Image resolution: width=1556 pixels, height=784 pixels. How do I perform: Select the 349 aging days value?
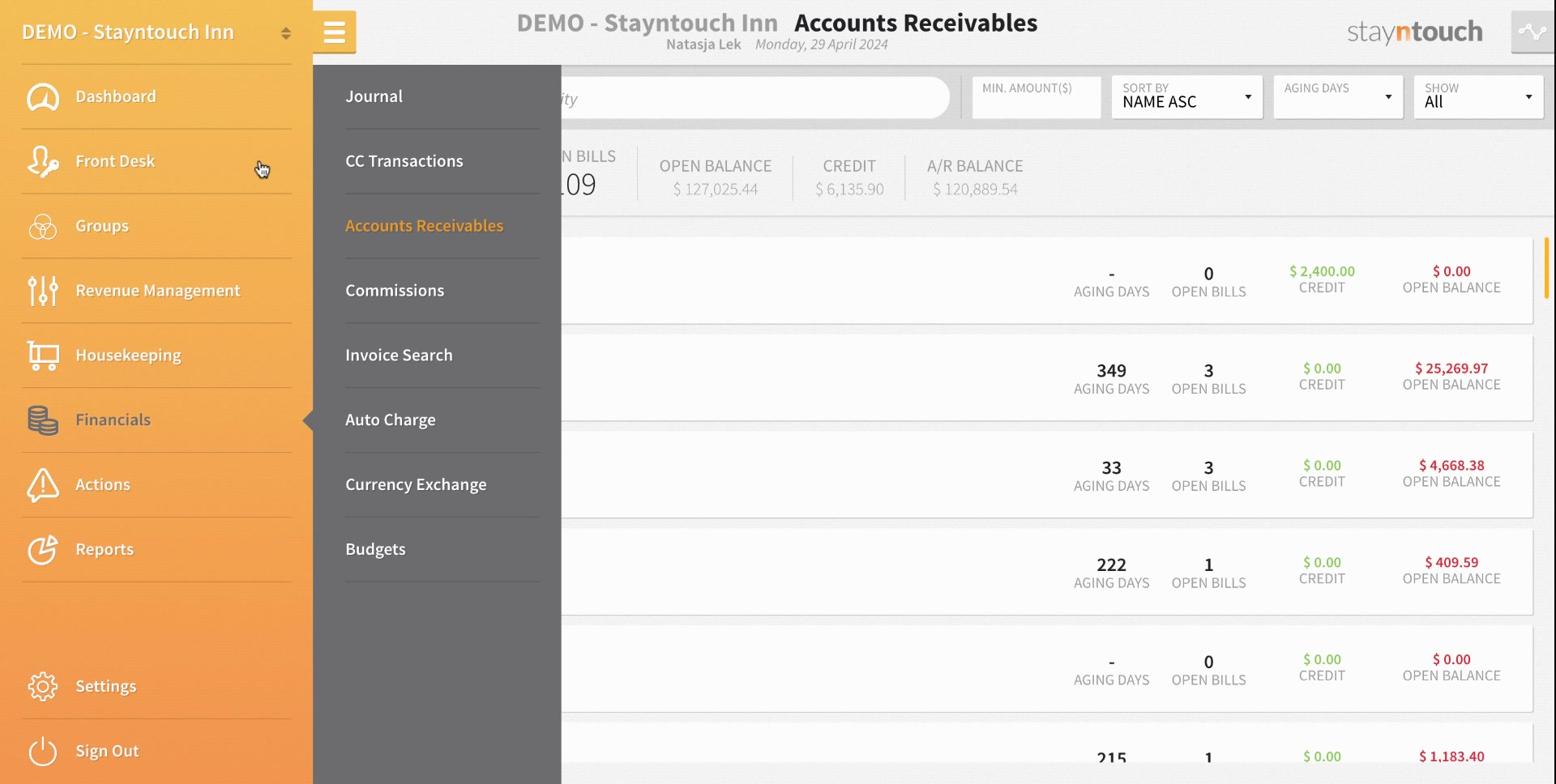click(1111, 370)
